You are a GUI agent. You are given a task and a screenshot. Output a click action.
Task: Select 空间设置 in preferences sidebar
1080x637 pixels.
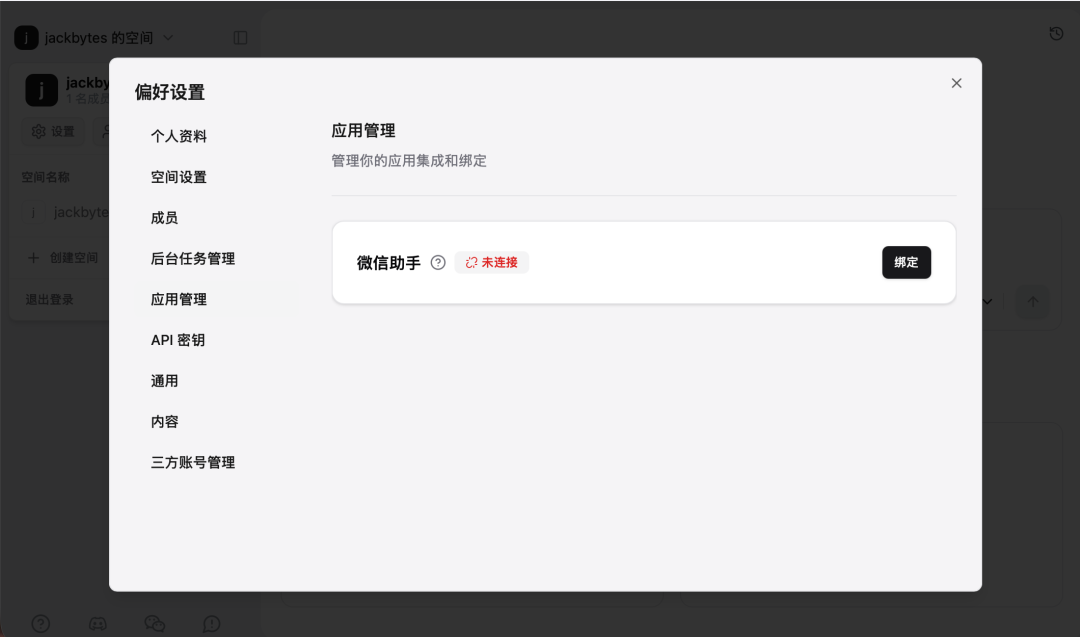pyautogui.click(x=179, y=177)
